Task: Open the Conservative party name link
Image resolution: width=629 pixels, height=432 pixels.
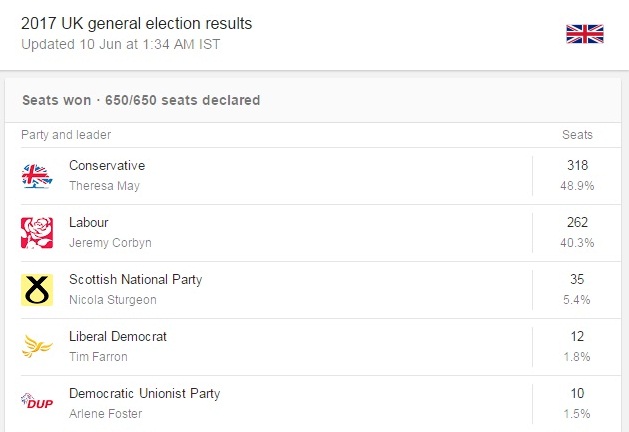Action: coord(107,165)
